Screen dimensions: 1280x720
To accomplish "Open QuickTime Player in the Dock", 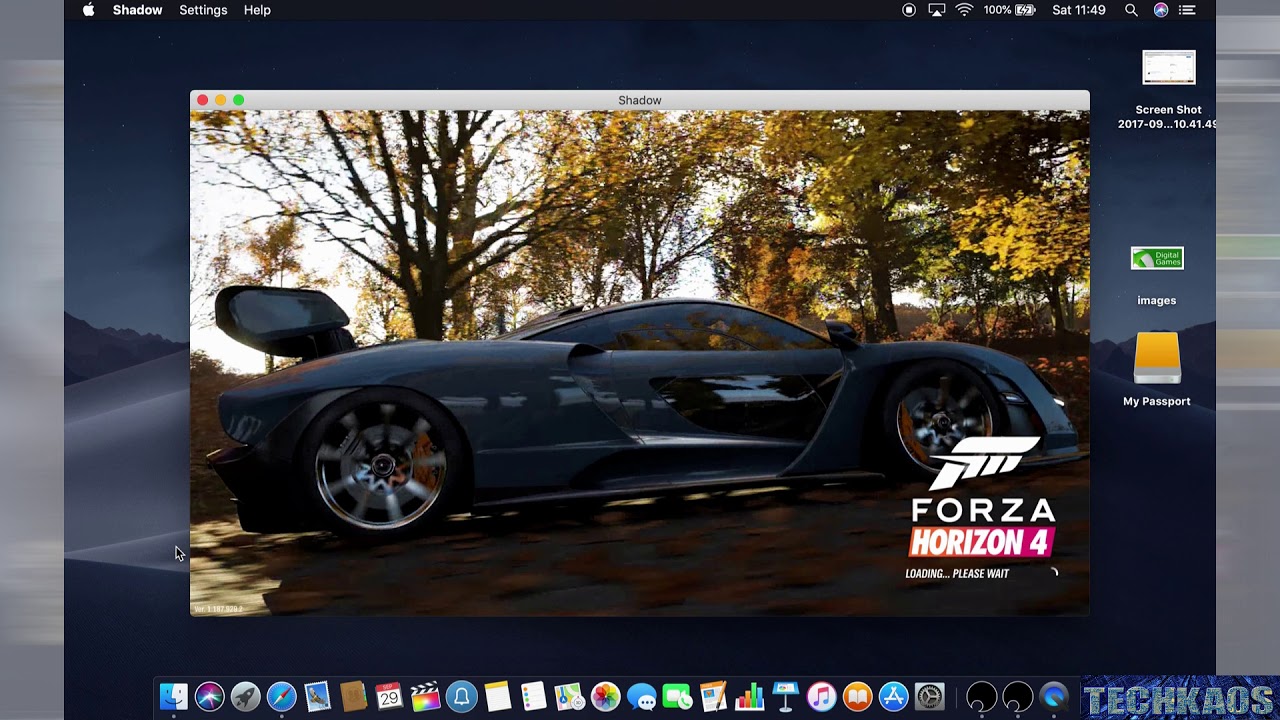I will (1054, 696).
